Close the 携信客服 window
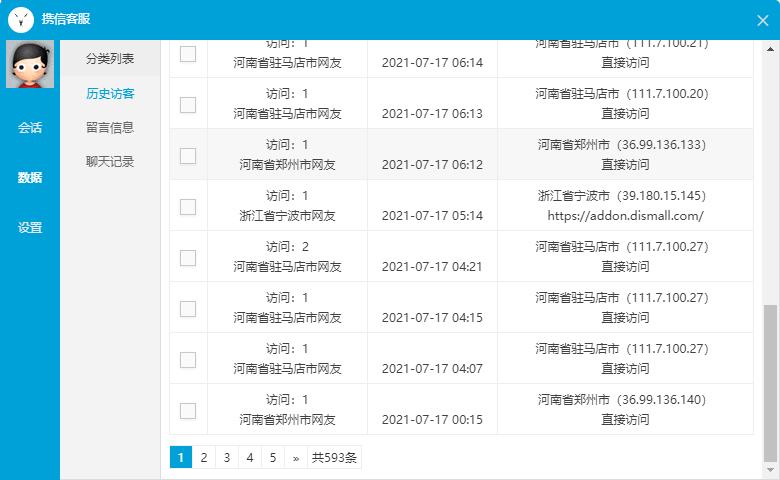The width and height of the screenshot is (780, 480). (x=763, y=20)
